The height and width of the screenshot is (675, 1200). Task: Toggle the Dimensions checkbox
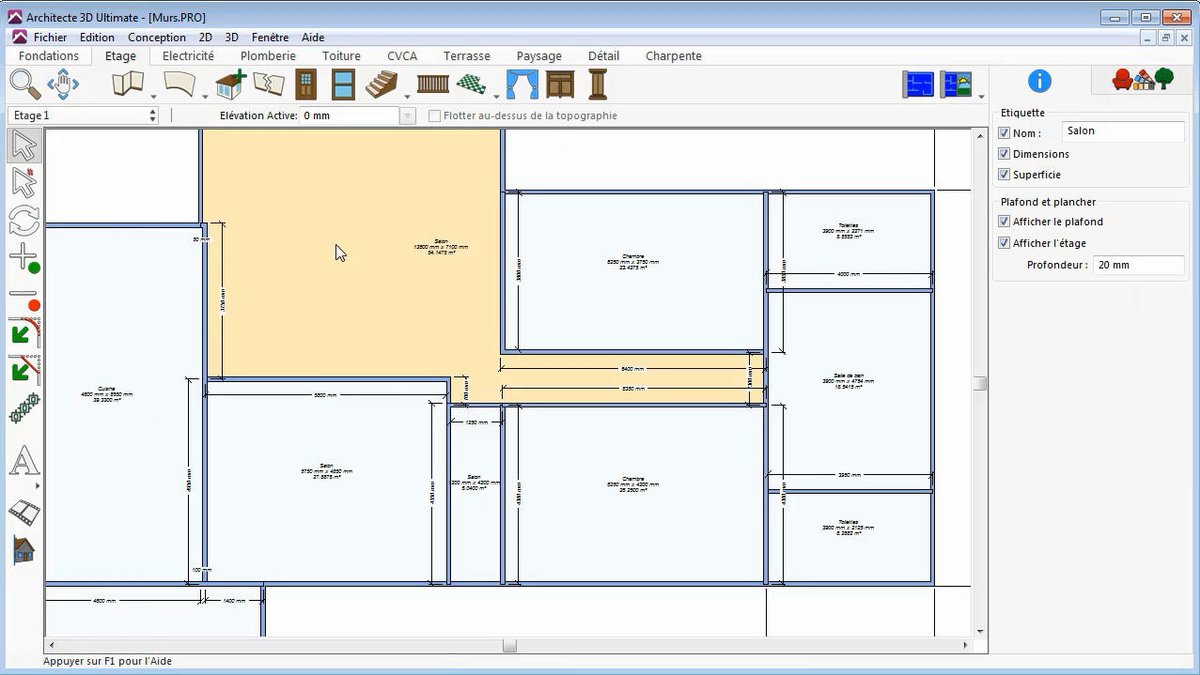pos(1005,154)
